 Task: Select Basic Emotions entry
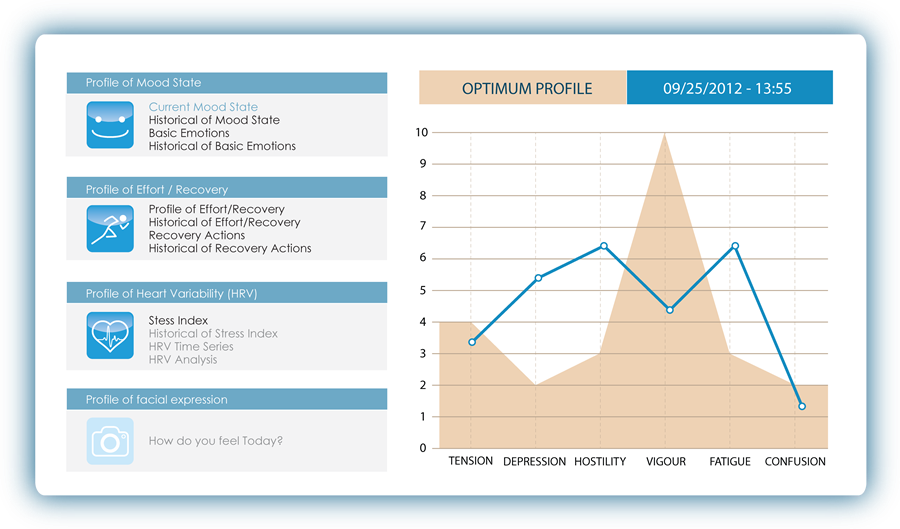click(x=189, y=133)
